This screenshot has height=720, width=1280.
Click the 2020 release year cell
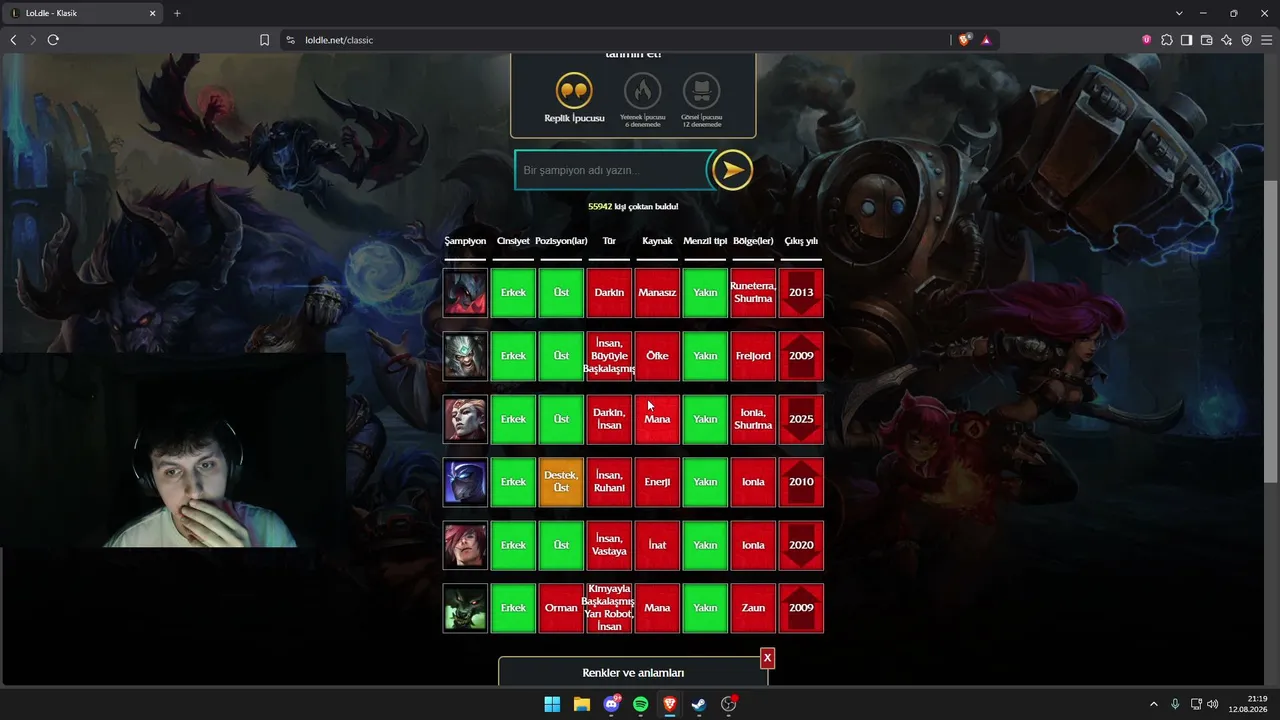pos(801,545)
